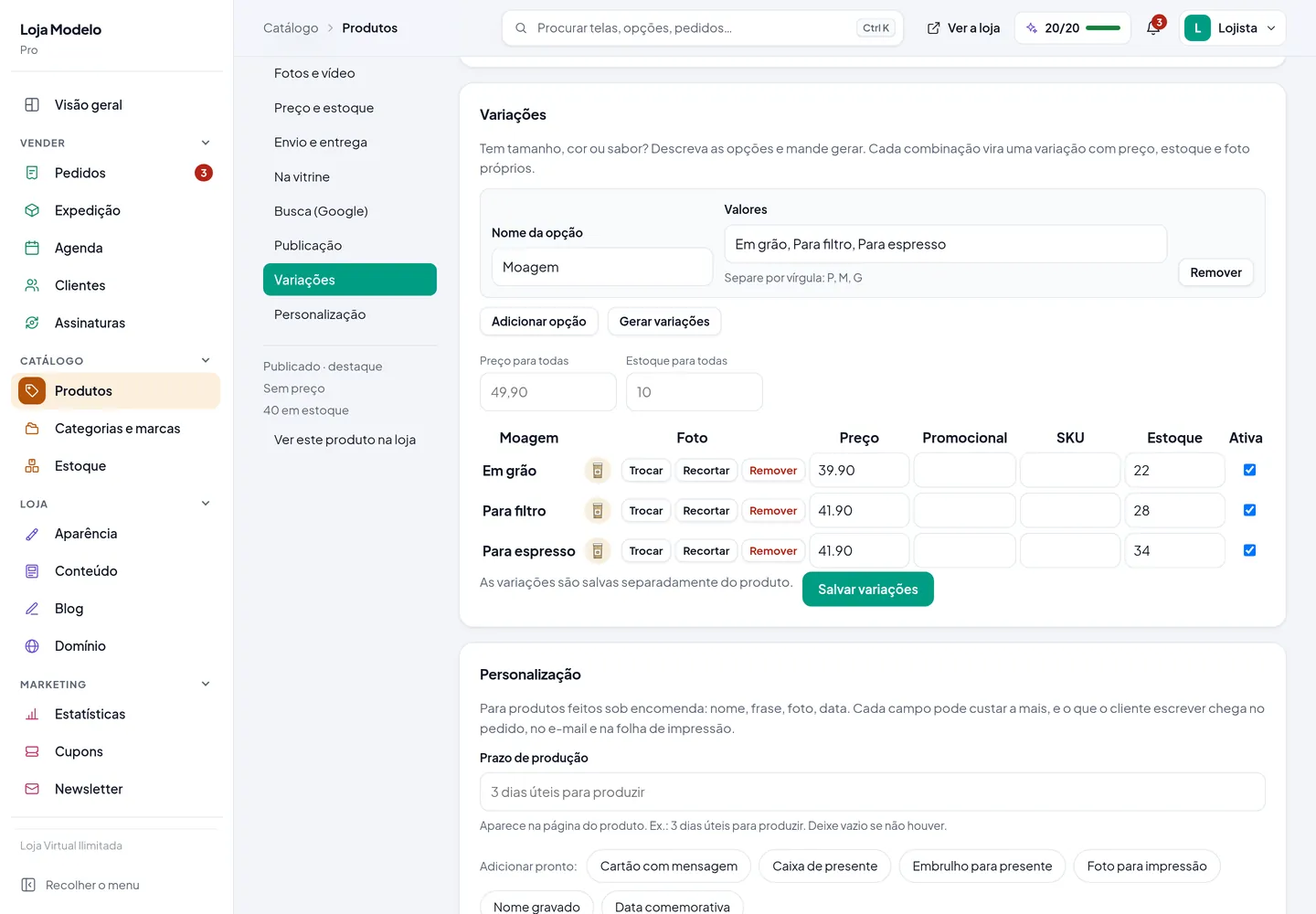Image resolution: width=1316 pixels, height=914 pixels.
Task: Click the Agenda calendar icon
Action: 32,248
